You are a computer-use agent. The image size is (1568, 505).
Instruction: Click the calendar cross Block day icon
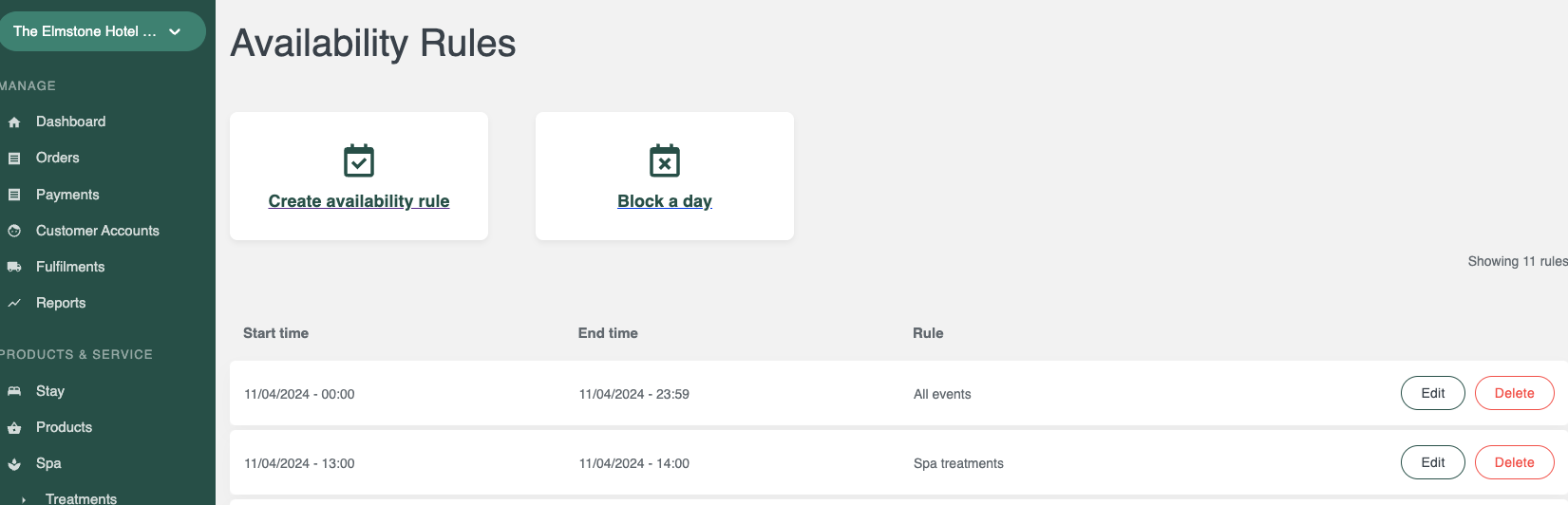coord(665,160)
